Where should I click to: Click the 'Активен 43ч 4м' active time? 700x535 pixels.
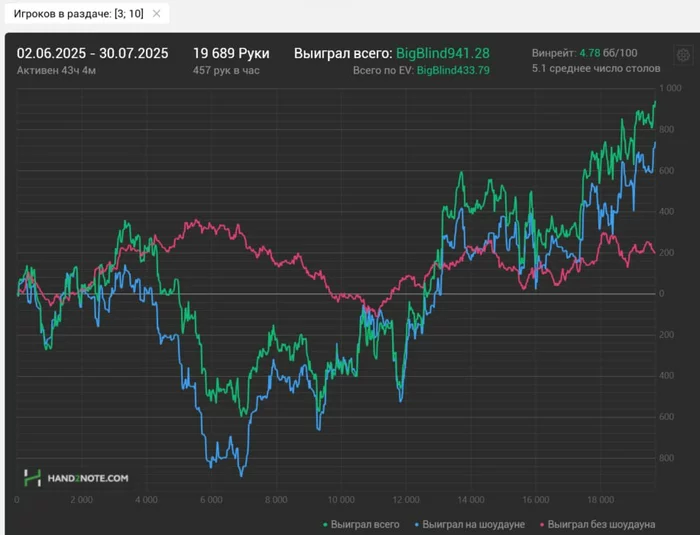56,71
